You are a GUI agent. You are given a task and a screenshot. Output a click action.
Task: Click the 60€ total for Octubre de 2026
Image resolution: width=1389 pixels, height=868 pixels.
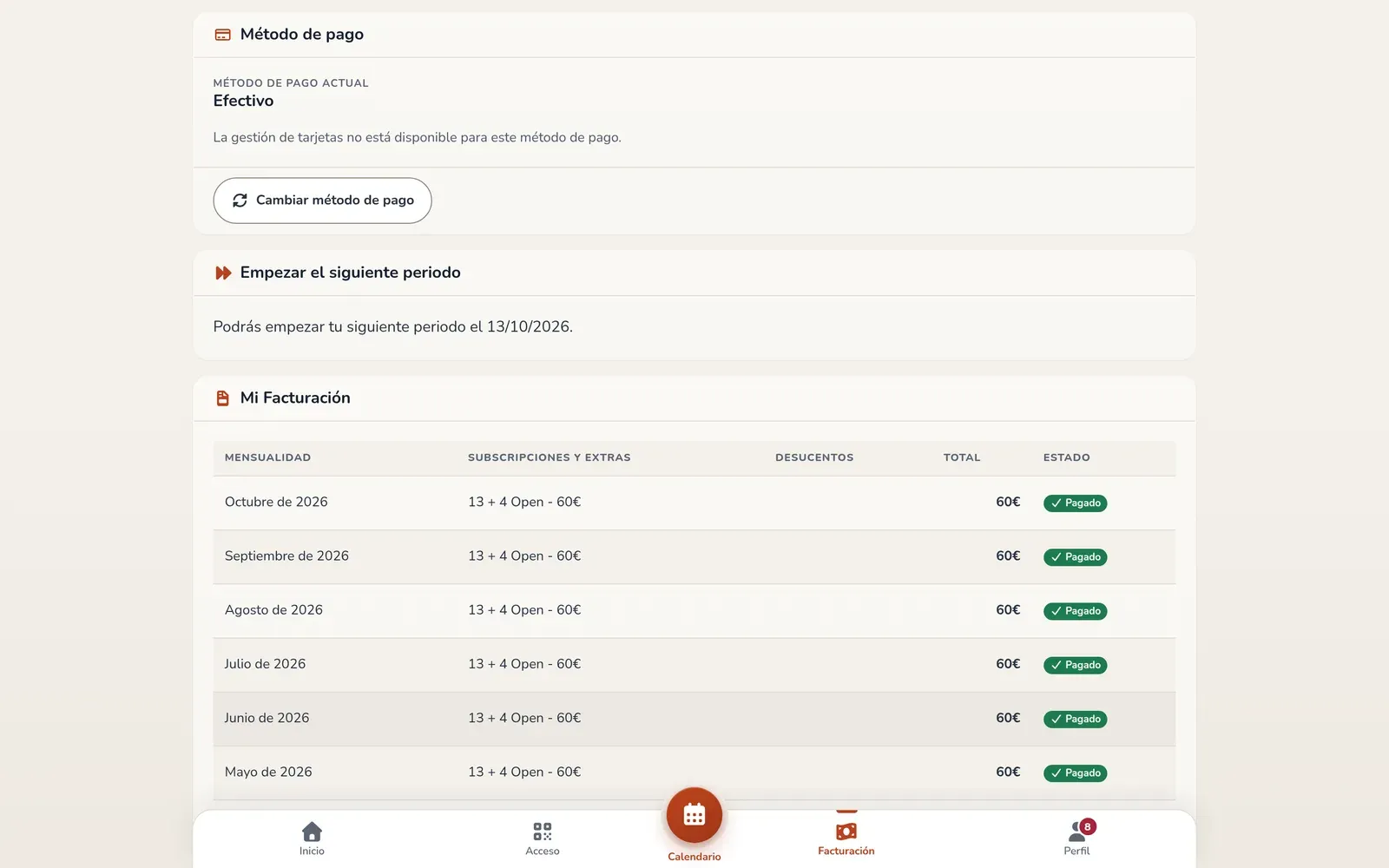[x=1008, y=502]
